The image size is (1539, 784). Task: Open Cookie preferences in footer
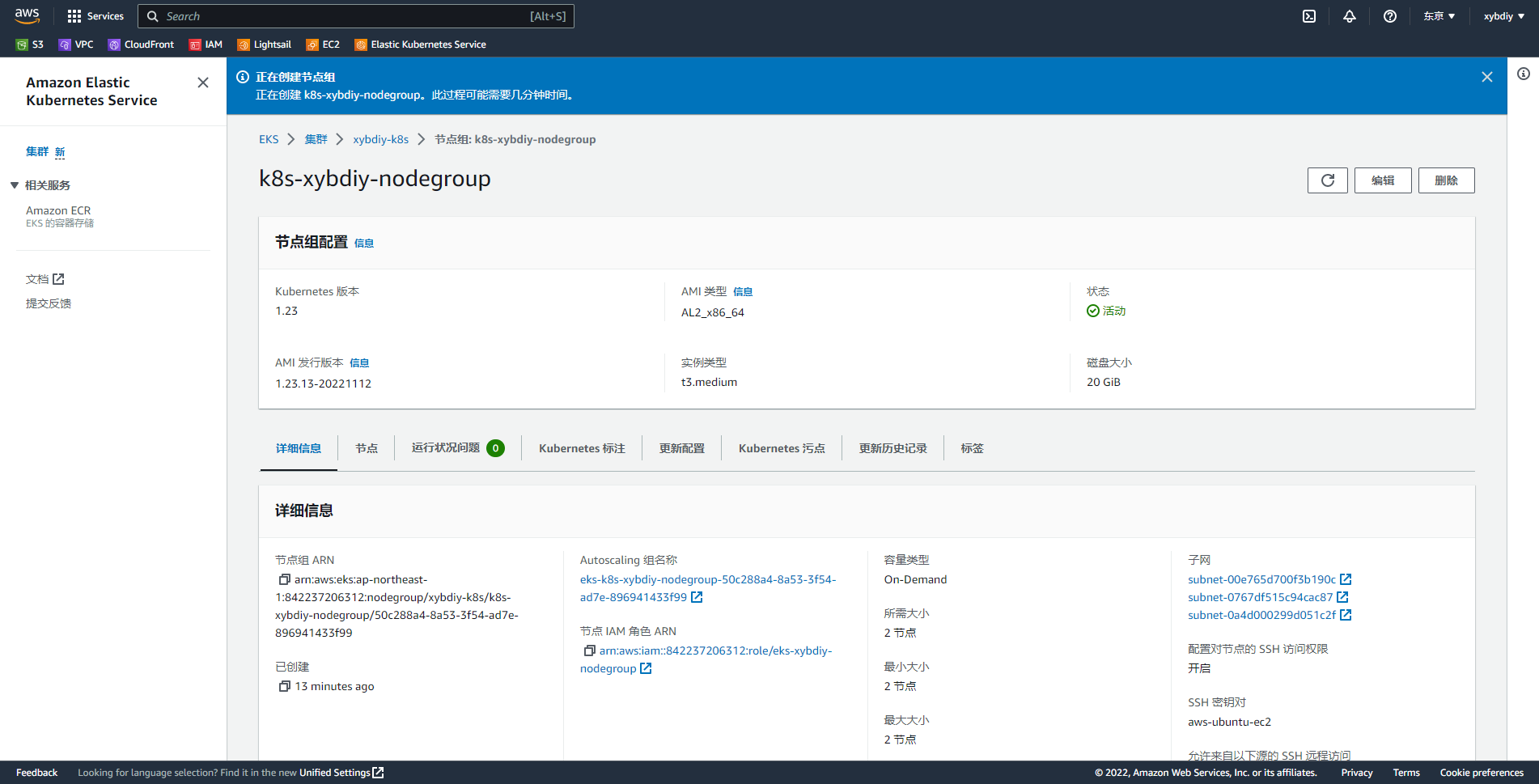pos(1482,773)
